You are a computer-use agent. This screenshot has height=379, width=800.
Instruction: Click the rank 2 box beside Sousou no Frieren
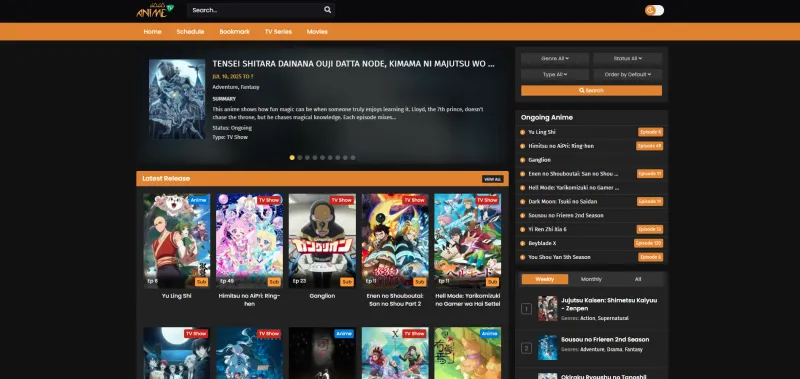tap(527, 348)
